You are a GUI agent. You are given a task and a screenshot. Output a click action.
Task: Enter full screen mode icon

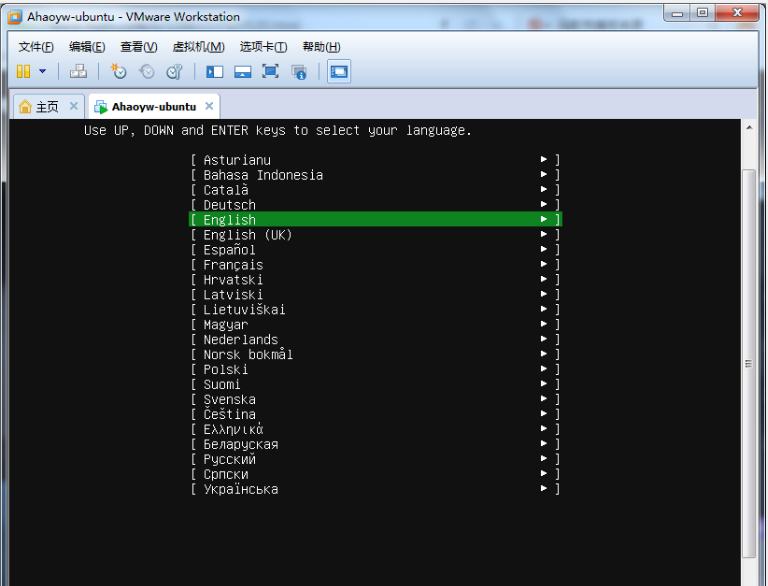pyautogui.click(x=270, y=71)
